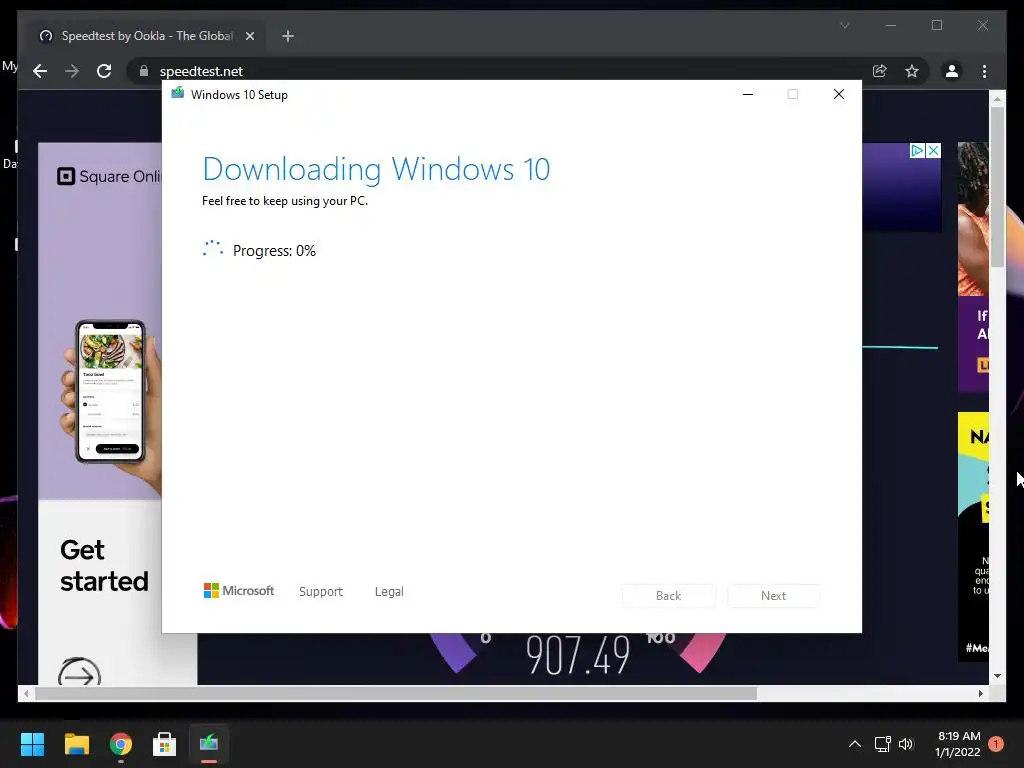
Task: Click the Next button in setup
Action: tap(773, 596)
